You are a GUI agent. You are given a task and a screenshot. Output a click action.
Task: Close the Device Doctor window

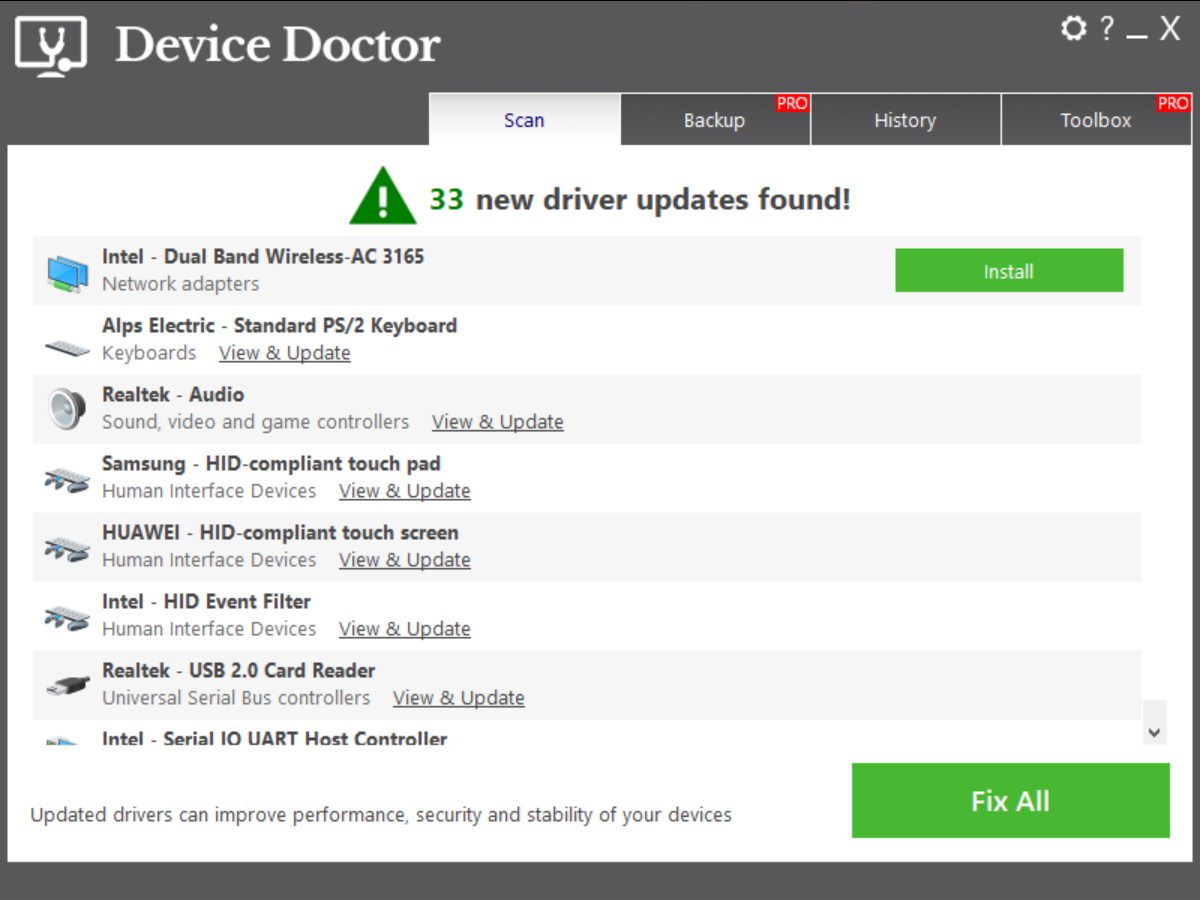(x=1170, y=29)
